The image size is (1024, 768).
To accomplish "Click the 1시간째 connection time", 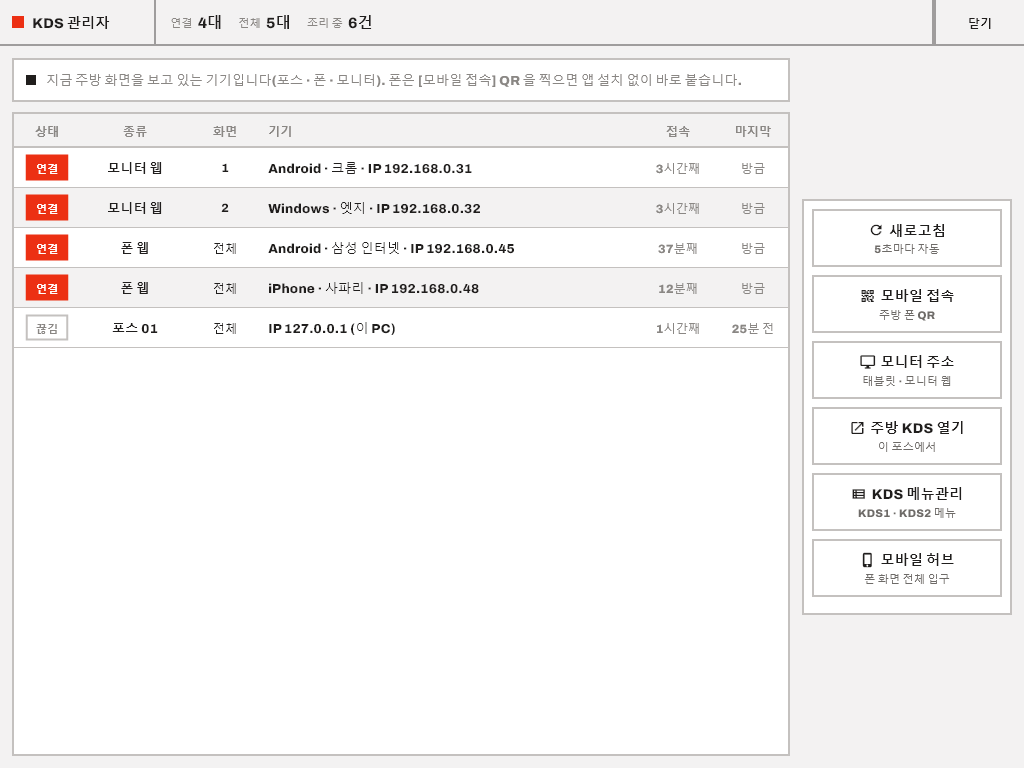I will [x=678, y=328].
